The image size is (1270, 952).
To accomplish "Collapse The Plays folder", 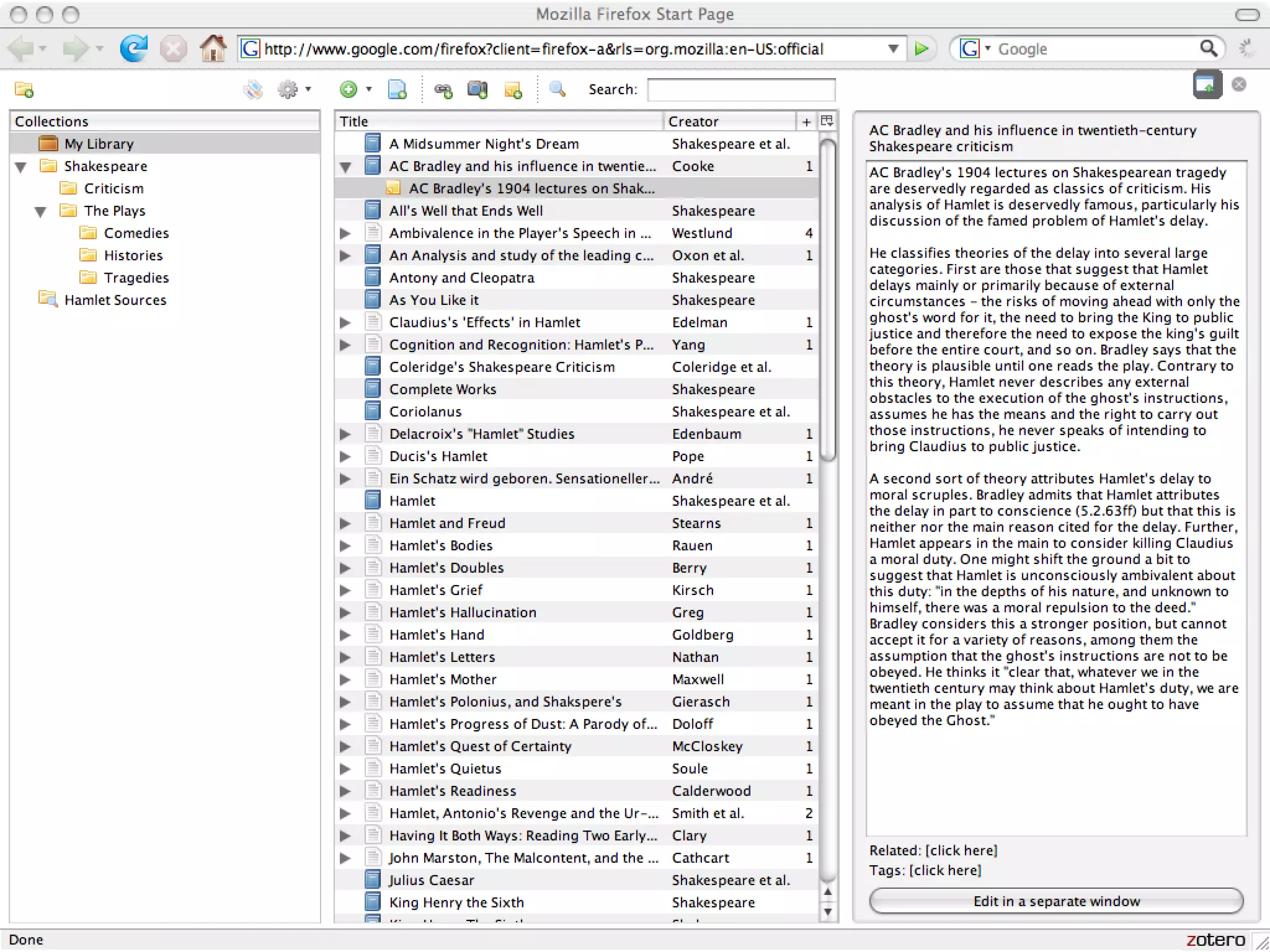I will (41, 211).
